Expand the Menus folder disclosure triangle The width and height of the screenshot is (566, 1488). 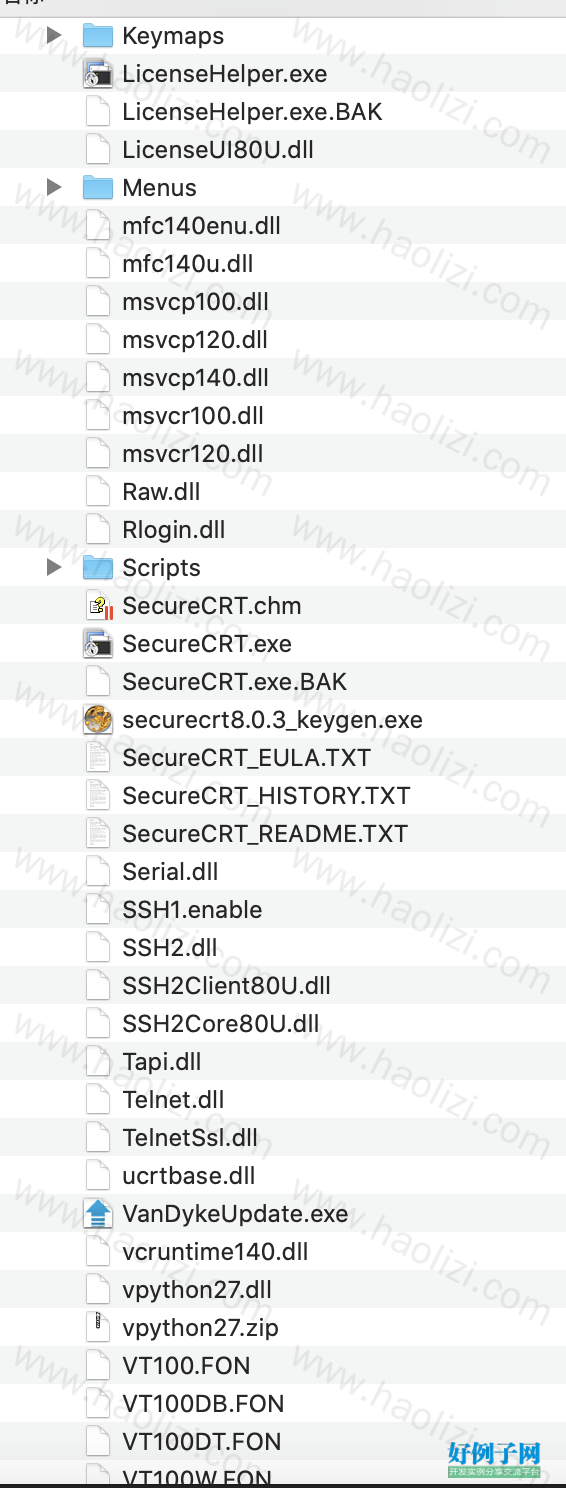coord(54,188)
